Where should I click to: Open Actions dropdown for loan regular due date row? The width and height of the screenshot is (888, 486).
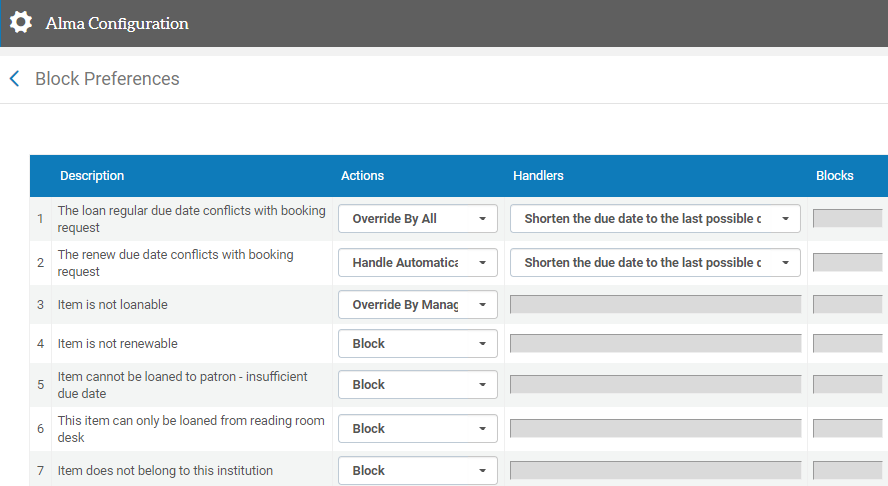(418, 219)
